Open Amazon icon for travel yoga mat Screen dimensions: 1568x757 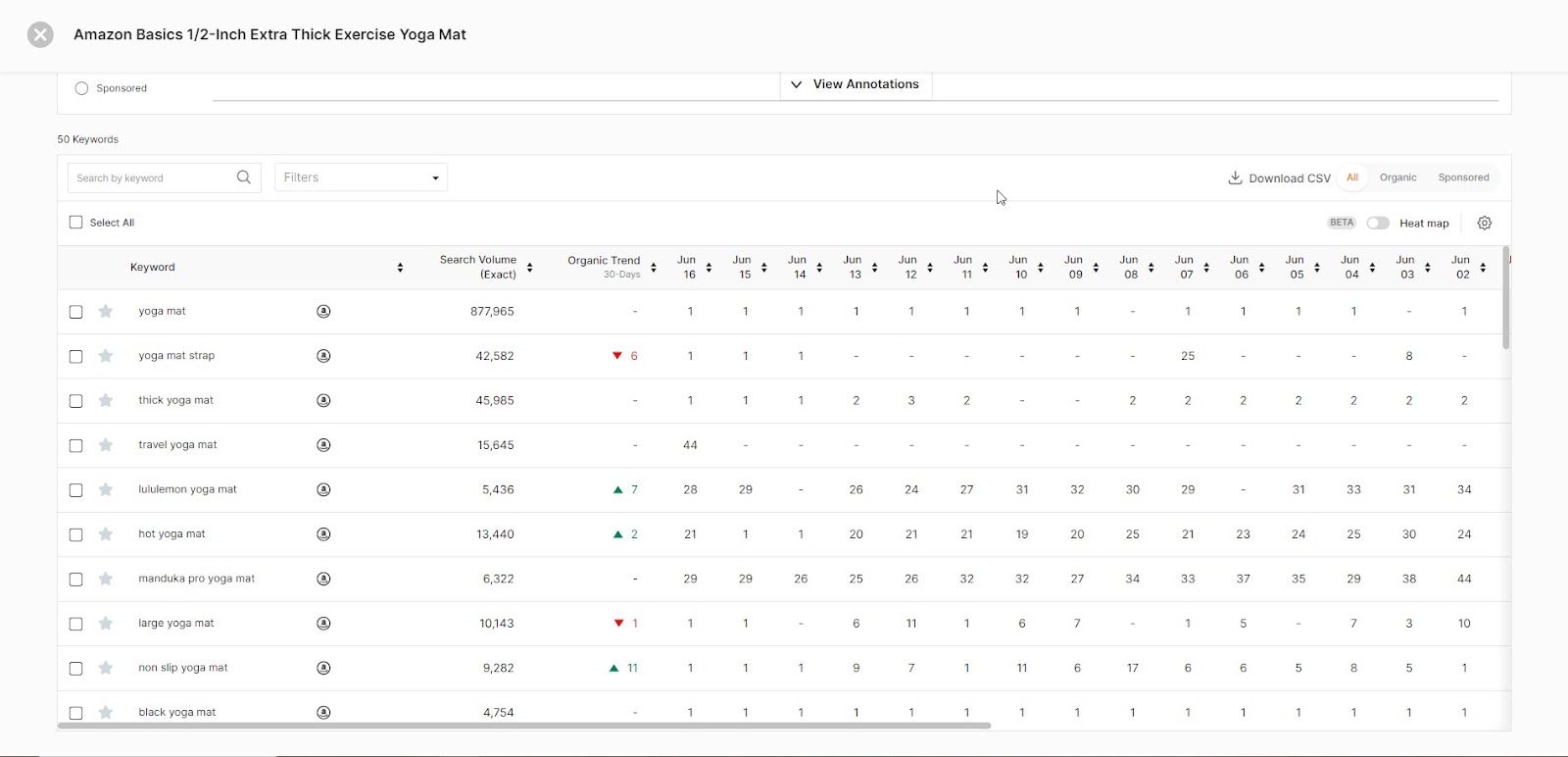pyautogui.click(x=323, y=445)
